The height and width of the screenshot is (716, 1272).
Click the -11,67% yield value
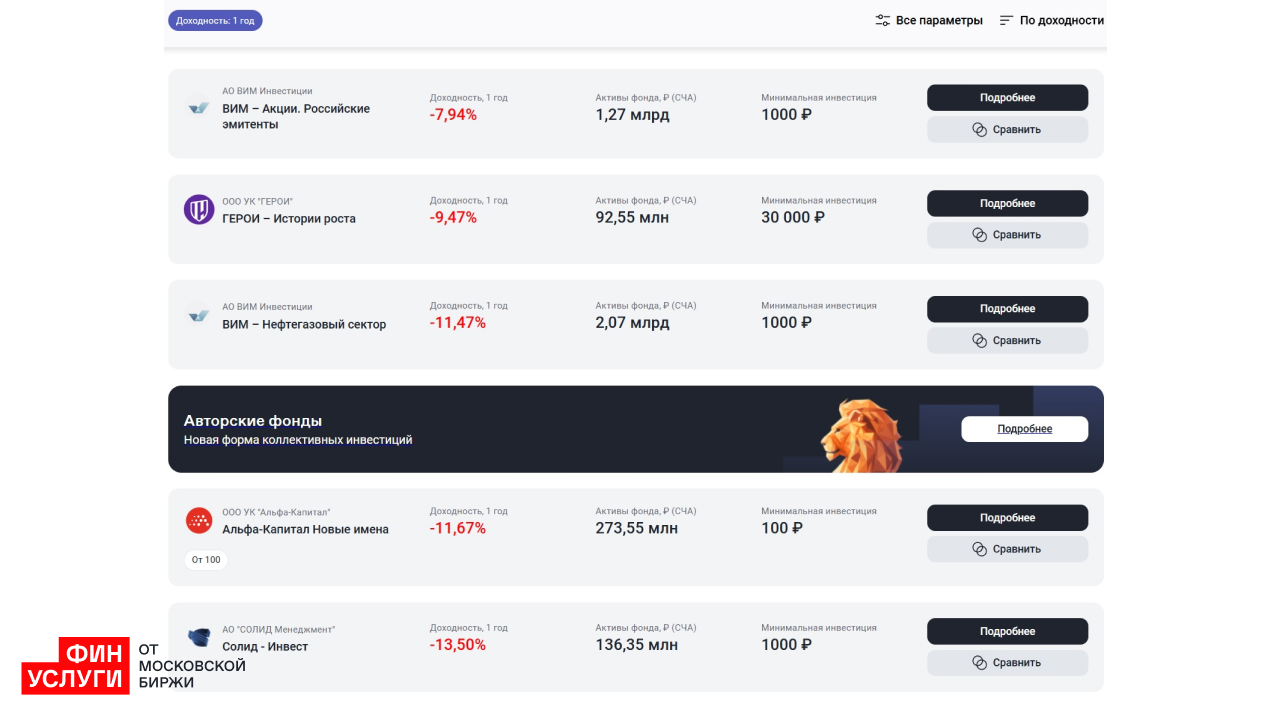pyautogui.click(x=458, y=528)
